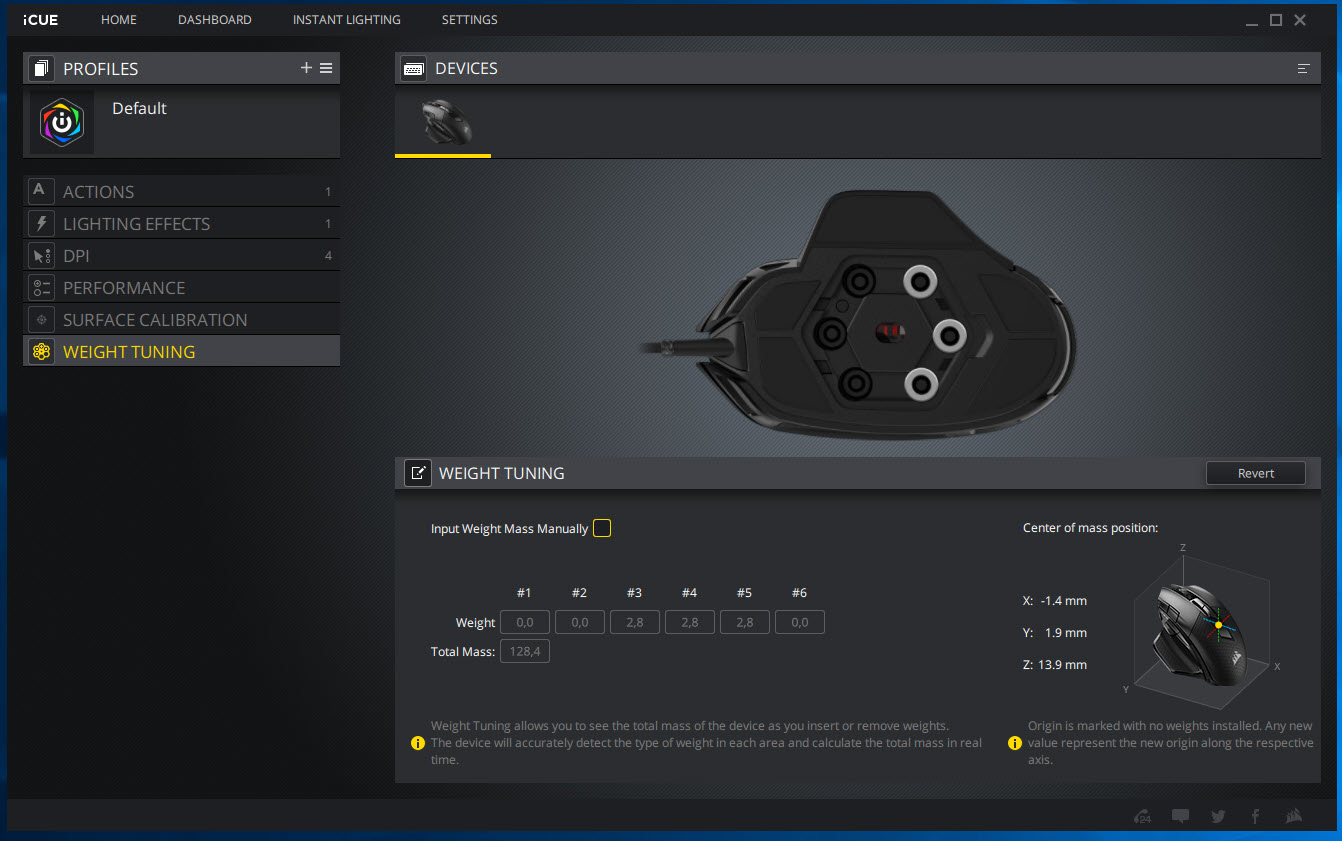Open the forum chat bubble icon
Screen dimensions: 1342x841
[1180, 816]
